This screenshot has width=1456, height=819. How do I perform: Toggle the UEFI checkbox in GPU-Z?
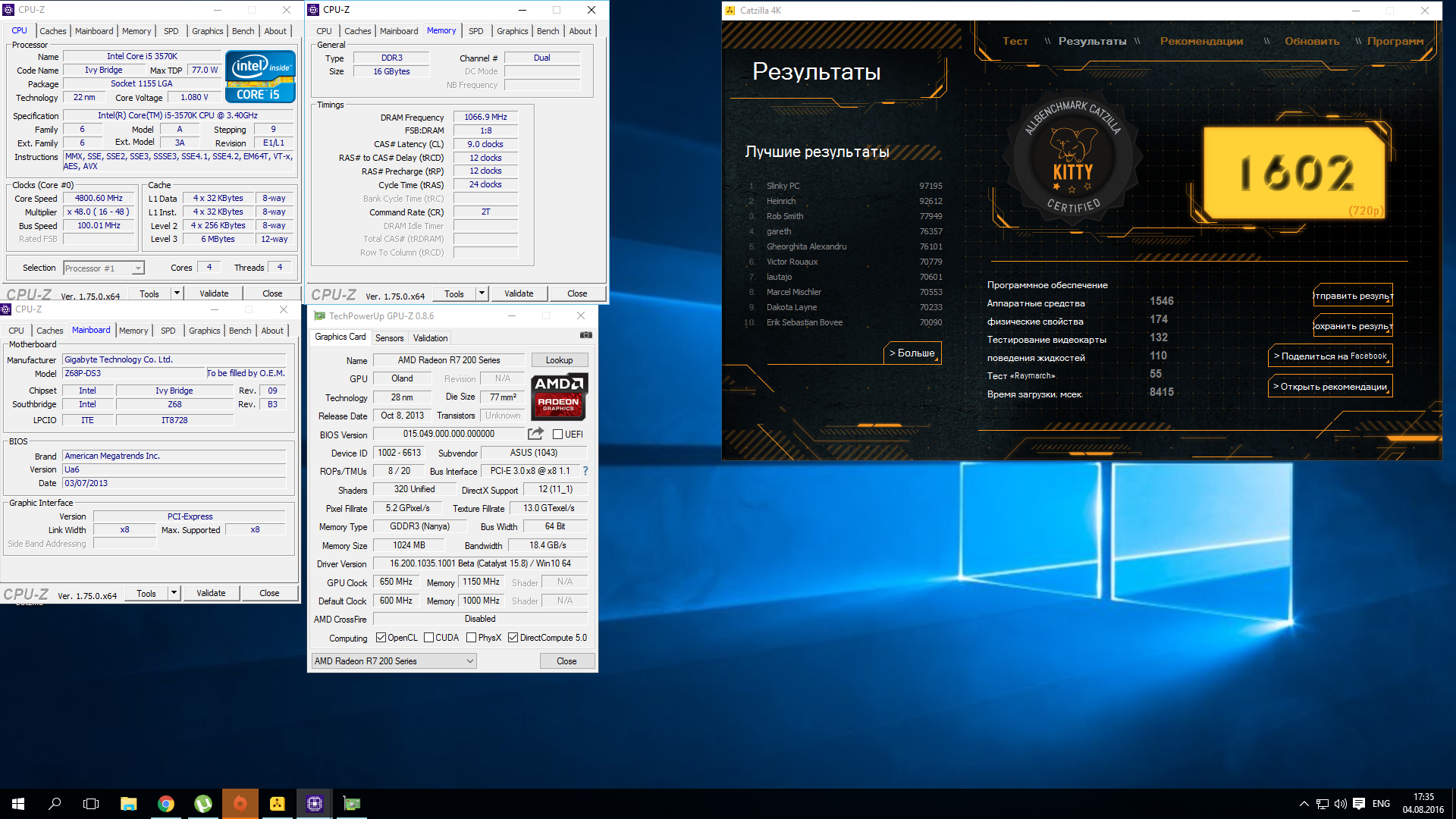tap(558, 435)
